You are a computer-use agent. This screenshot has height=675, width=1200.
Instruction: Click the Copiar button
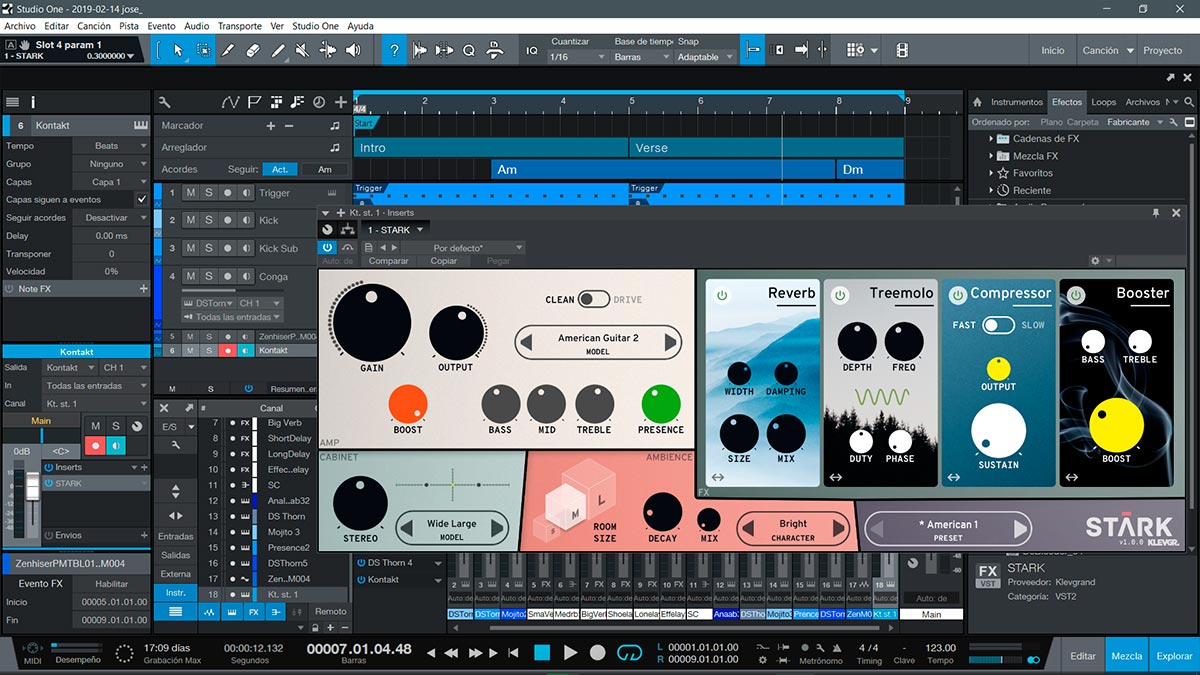coord(444,261)
